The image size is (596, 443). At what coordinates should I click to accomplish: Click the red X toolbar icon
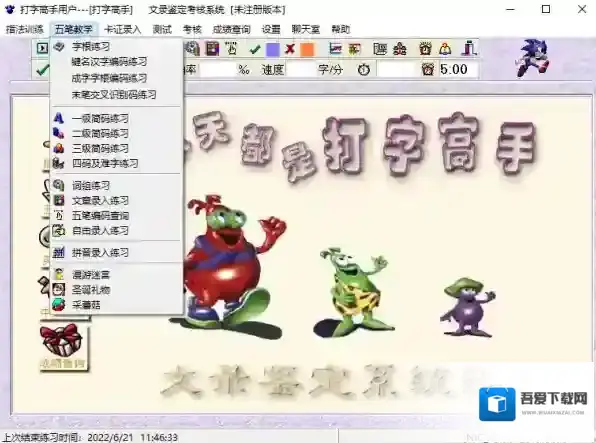point(290,49)
